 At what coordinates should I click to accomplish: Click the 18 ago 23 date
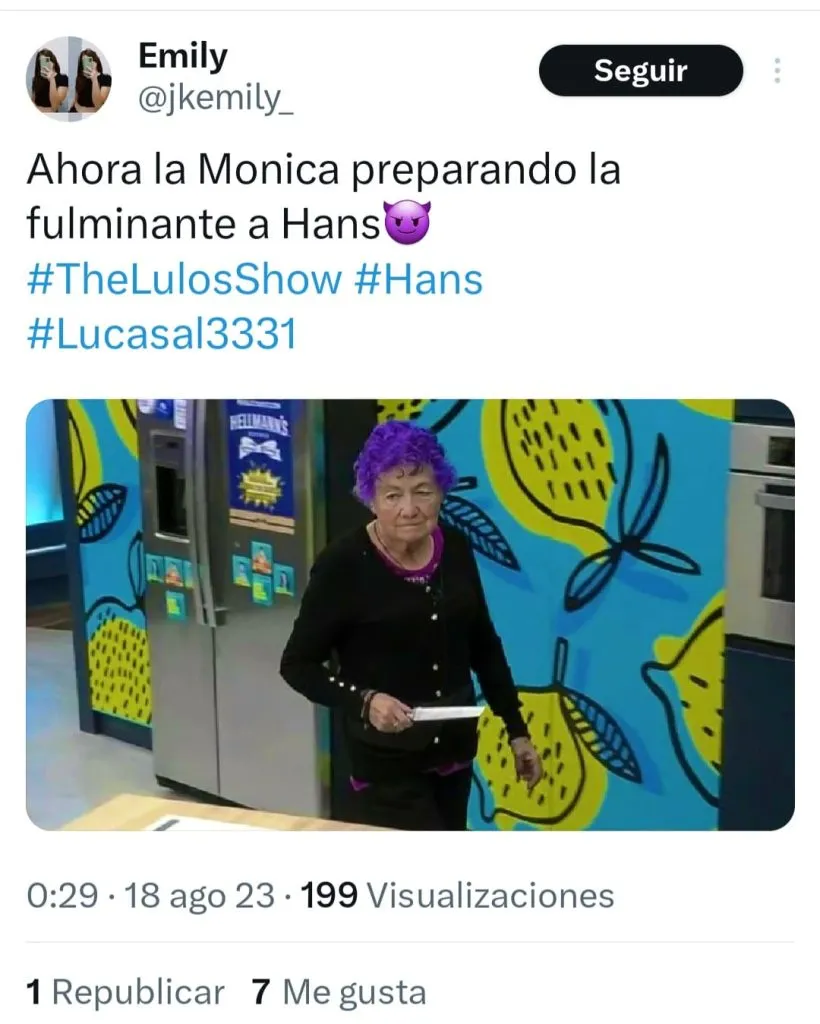[199, 896]
